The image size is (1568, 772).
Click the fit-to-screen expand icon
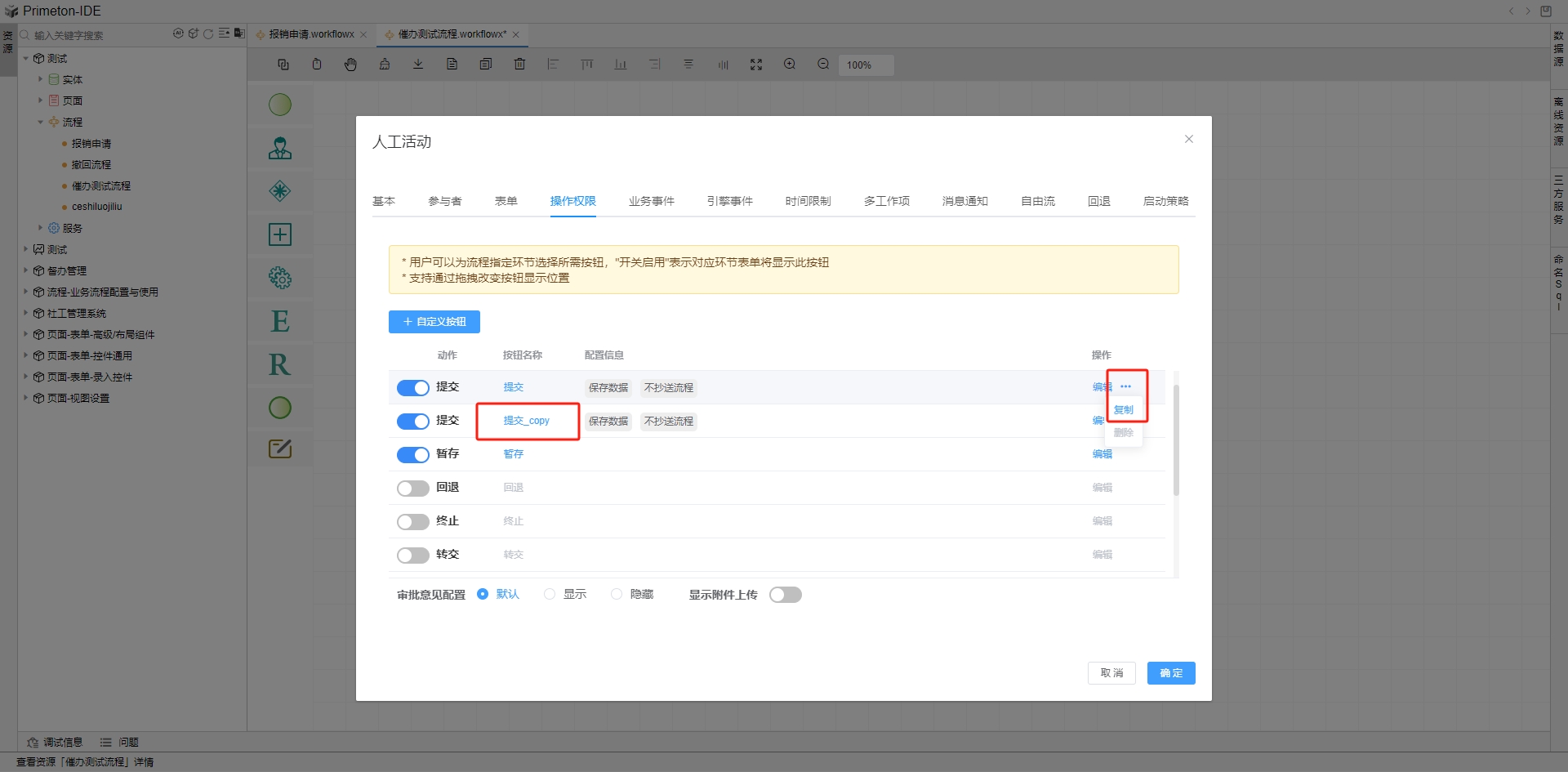(x=756, y=65)
